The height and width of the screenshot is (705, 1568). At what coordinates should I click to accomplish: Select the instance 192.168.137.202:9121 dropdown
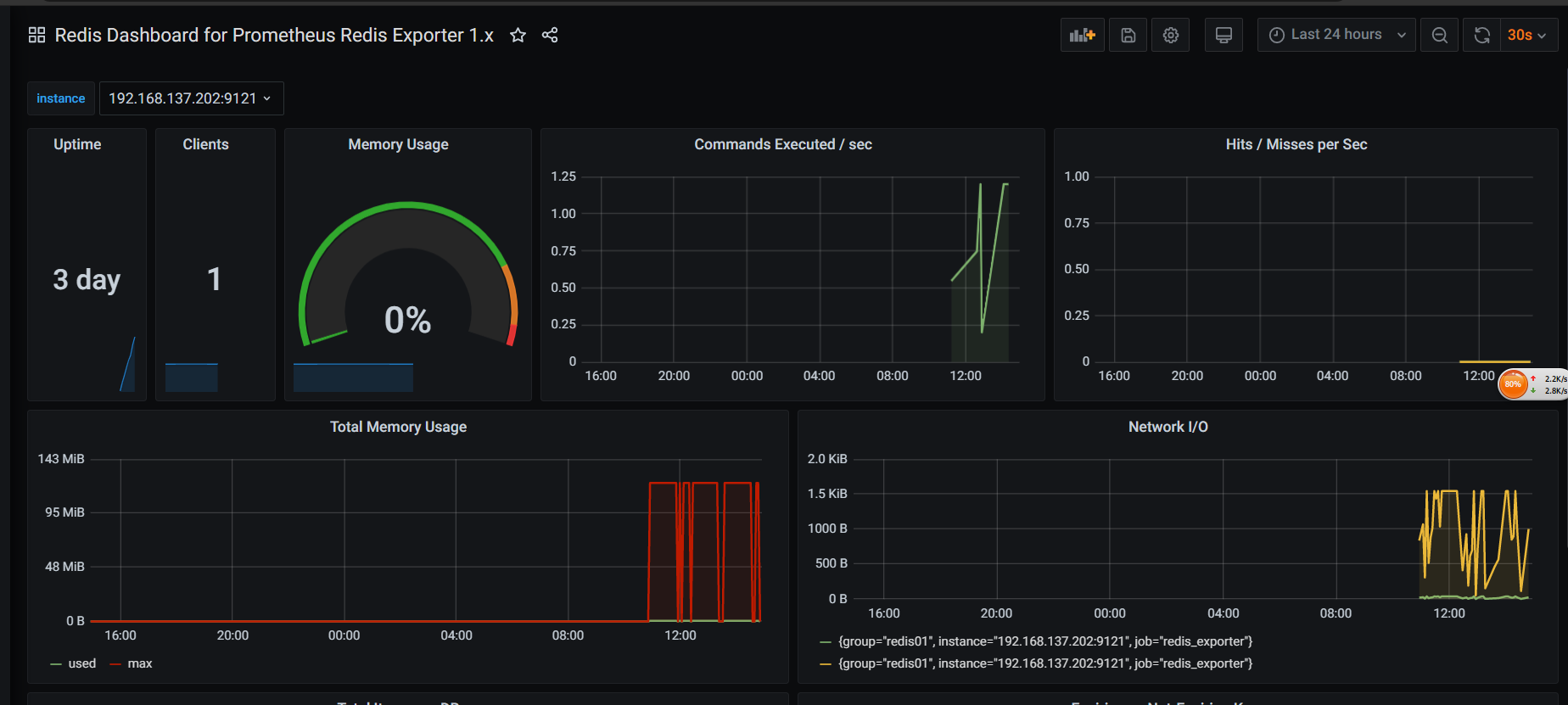(x=191, y=98)
